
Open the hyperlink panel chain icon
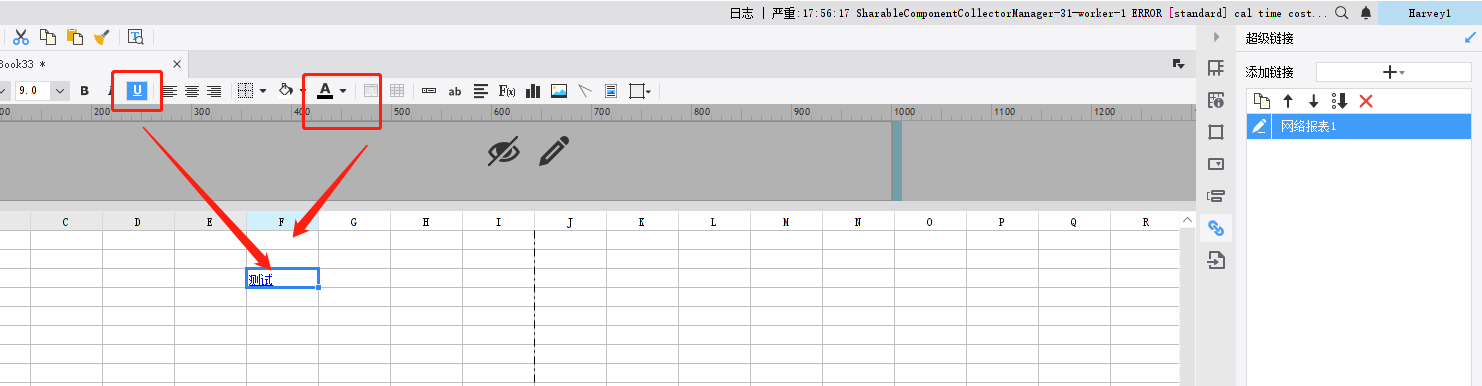[x=1216, y=228]
